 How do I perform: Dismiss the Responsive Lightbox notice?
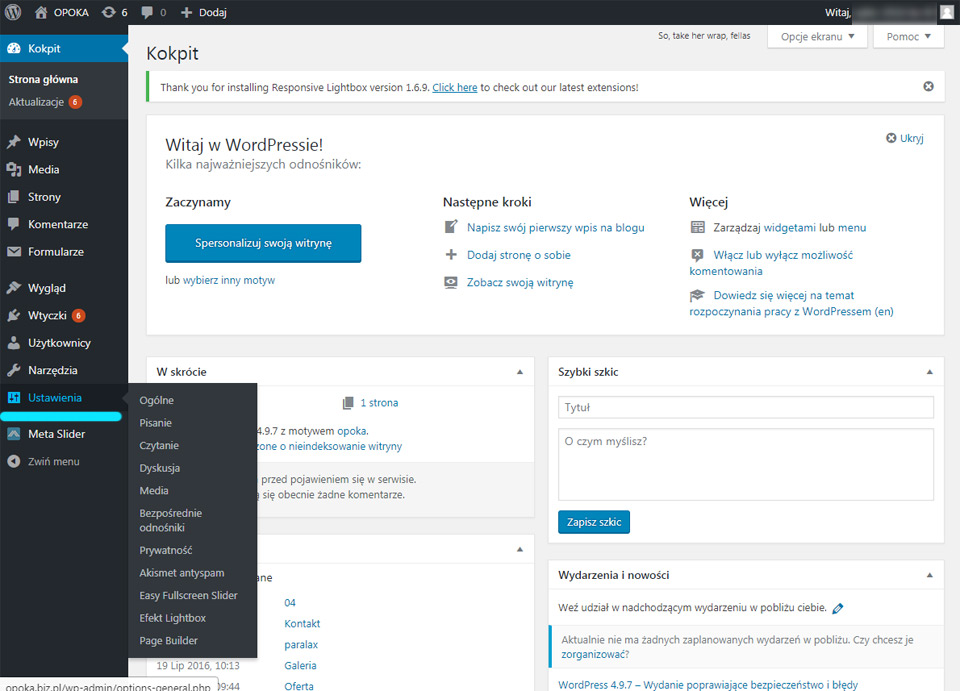tap(928, 86)
